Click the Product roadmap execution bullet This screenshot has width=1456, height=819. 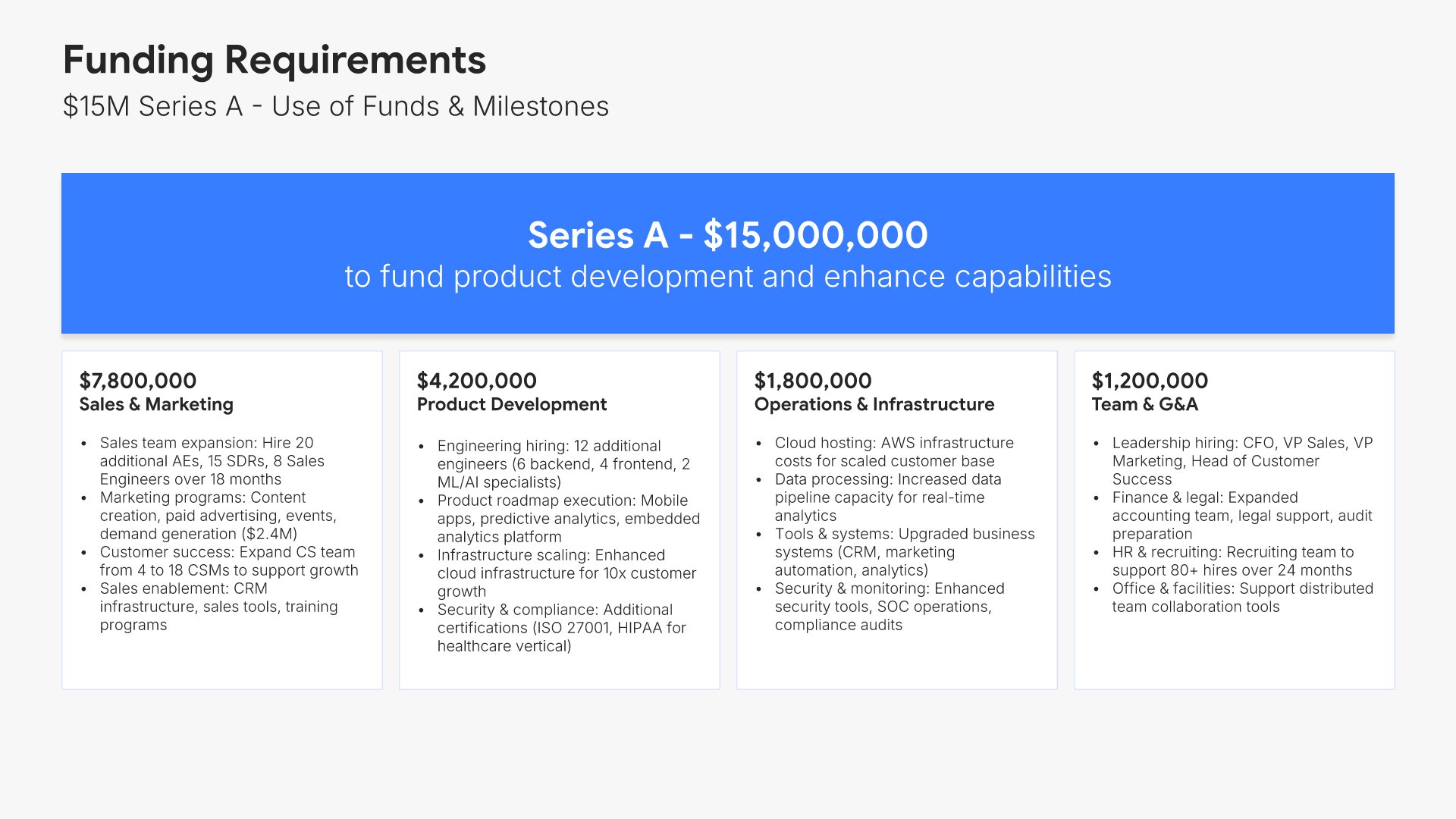(x=567, y=519)
